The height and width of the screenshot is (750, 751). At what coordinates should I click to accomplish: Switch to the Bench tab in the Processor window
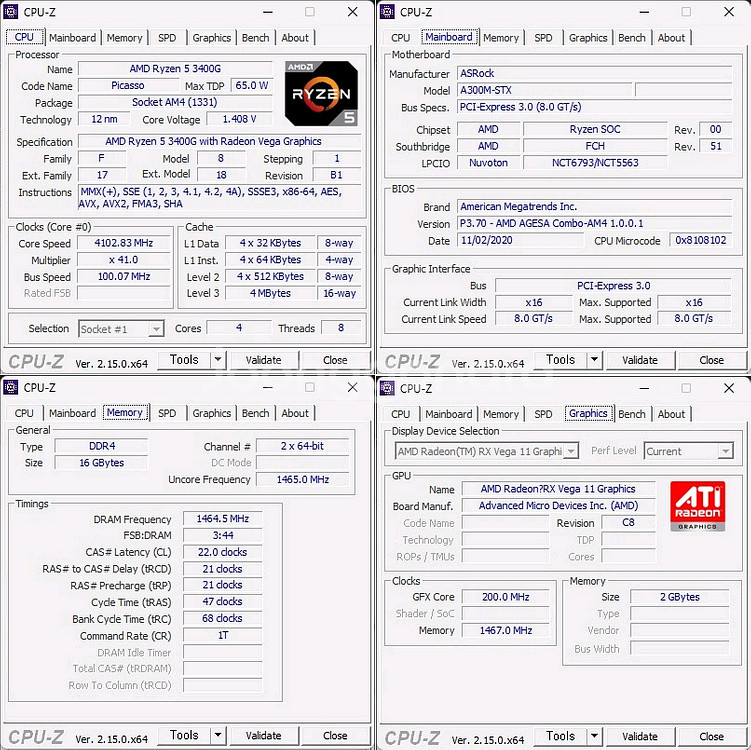pyautogui.click(x=256, y=38)
